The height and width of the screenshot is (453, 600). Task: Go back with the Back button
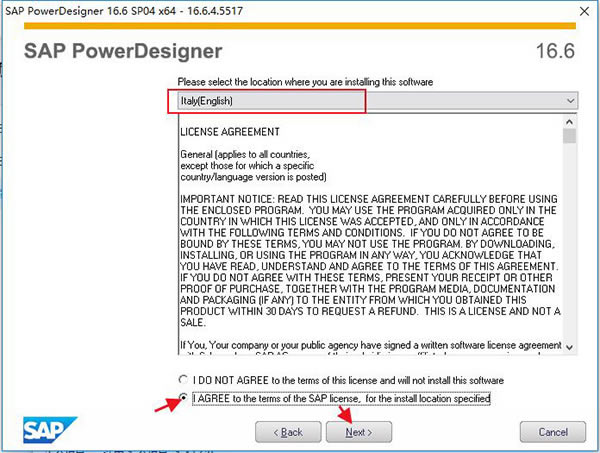[x=288, y=432]
